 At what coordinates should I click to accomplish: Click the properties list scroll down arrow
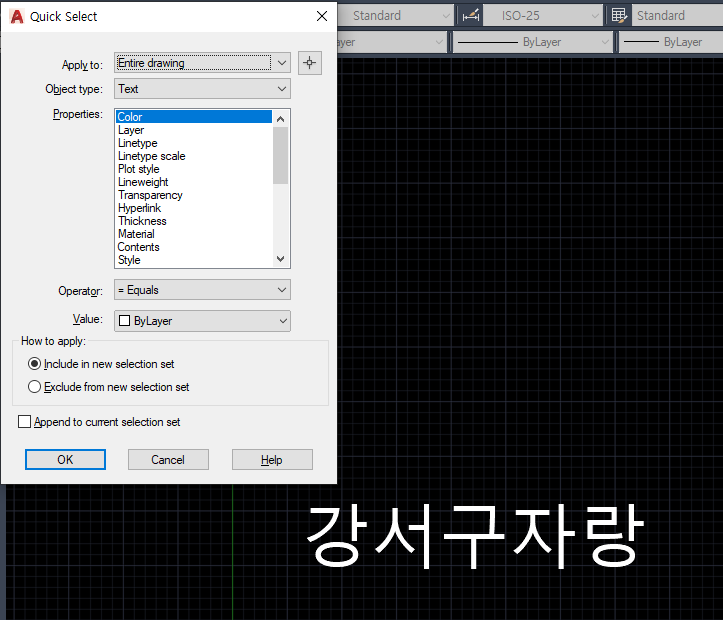tap(280, 259)
